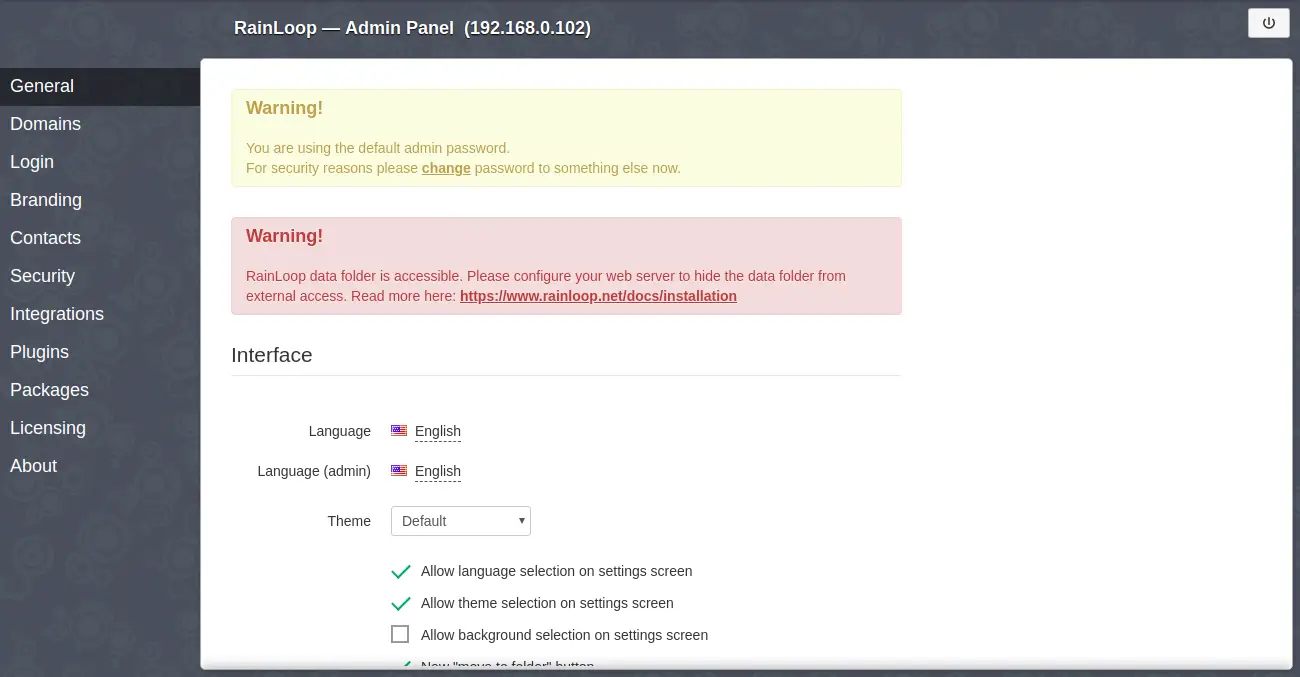The image size is (1300, 677).
Task: Change the Language English selector
Action: (438, 431)
